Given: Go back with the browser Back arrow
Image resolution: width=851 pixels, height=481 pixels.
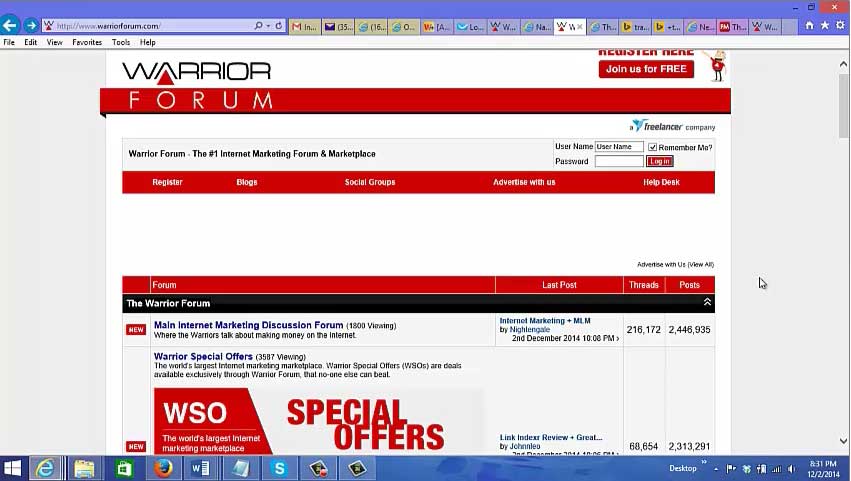Looking at the screenshot, I should point(10,25).
